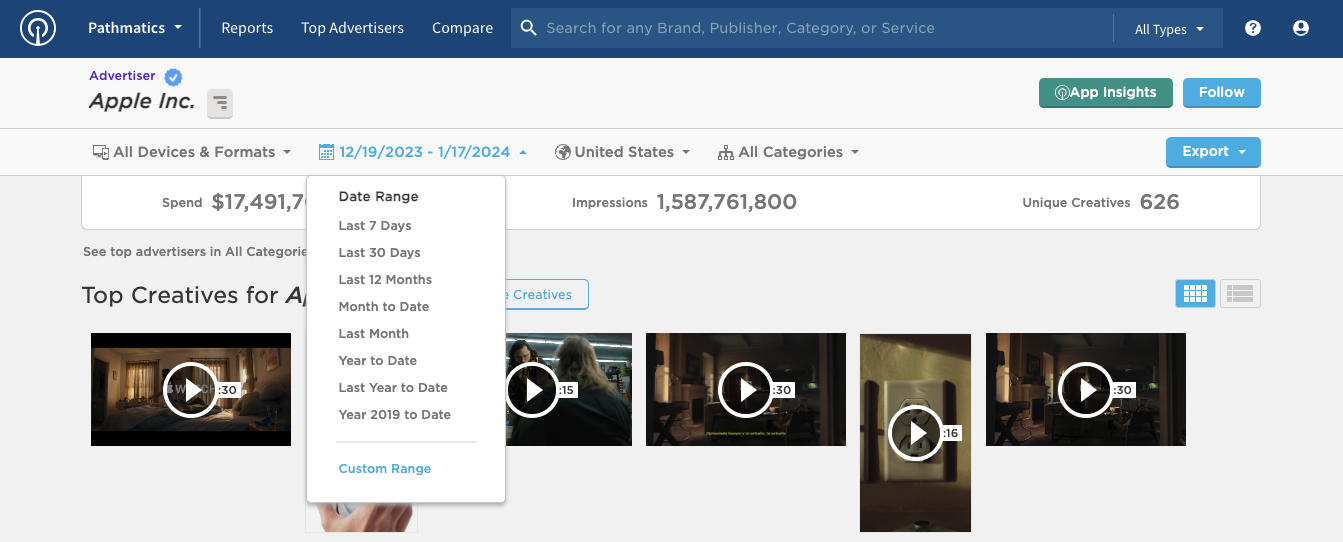Click the Unique Creatives count 626
This screenshot has height=542, width=1343.
[x=1160, y=202]
